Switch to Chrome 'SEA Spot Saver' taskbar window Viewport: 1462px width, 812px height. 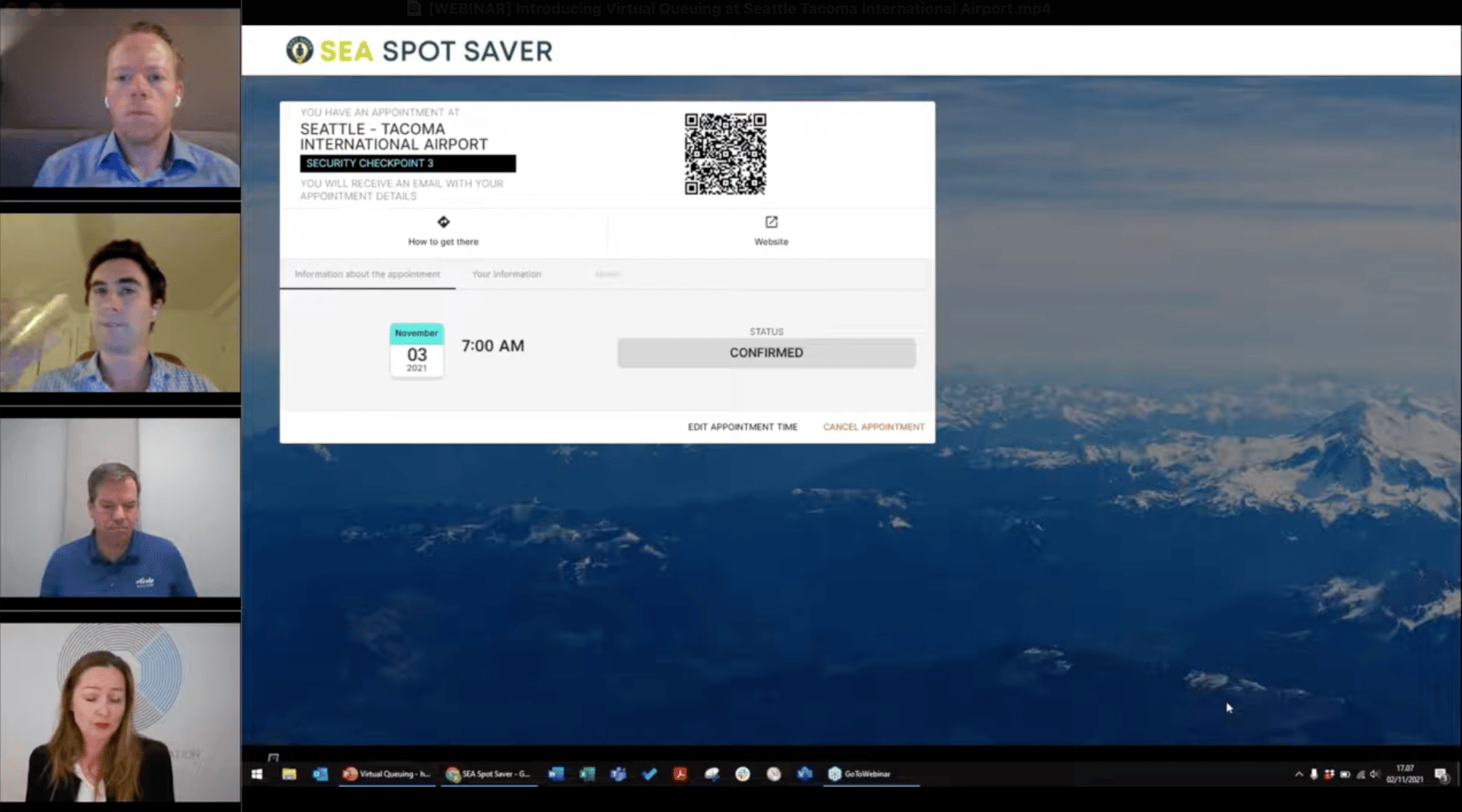pos(488,774)
